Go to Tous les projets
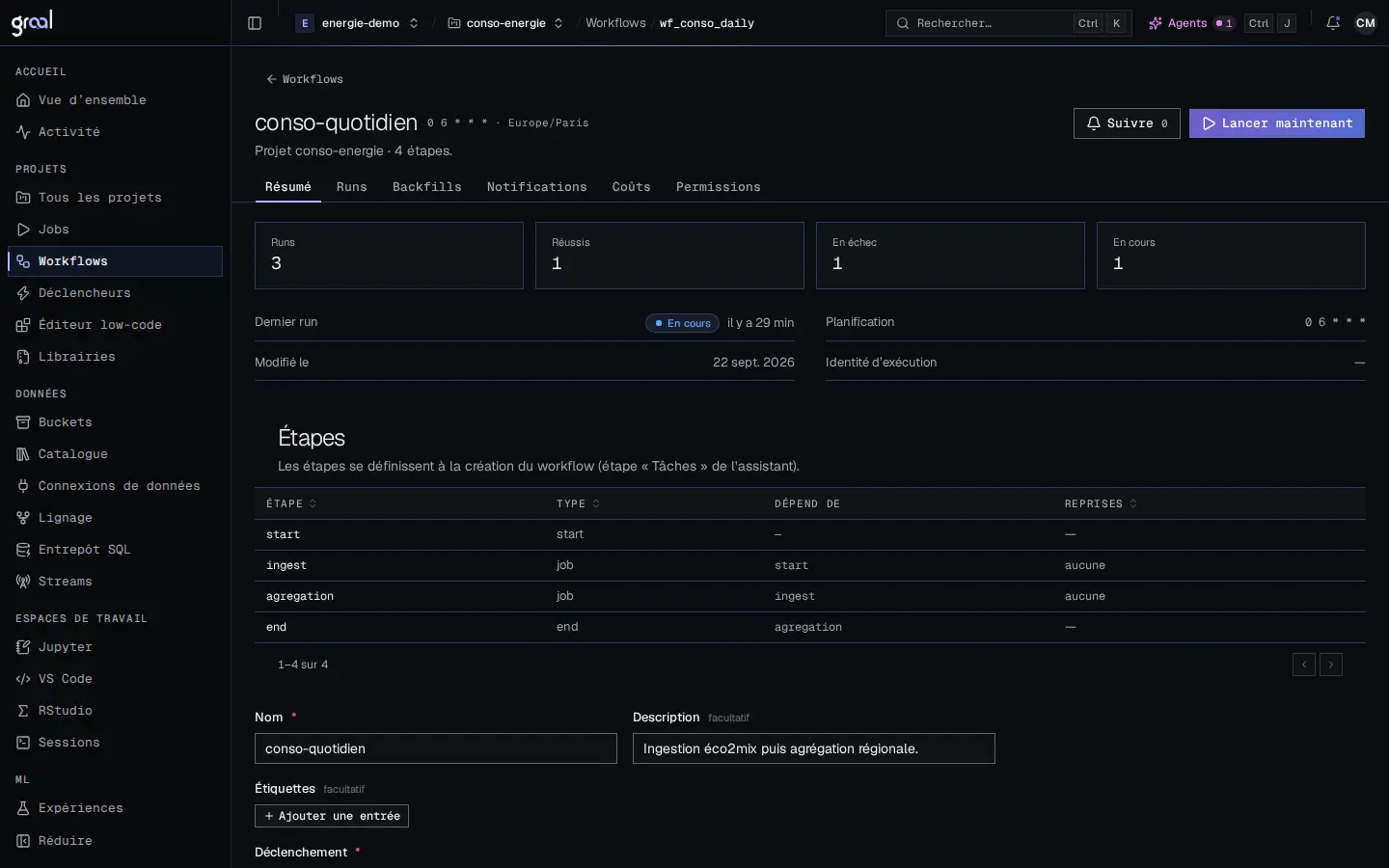 (115, 198)
